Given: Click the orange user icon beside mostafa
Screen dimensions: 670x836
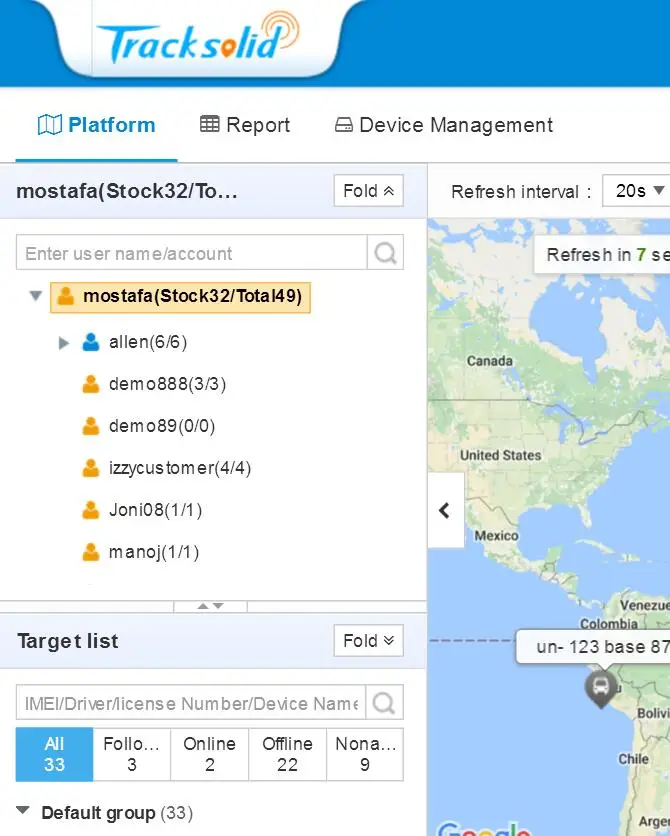Looking at the screenshot, I should [66, 296].
